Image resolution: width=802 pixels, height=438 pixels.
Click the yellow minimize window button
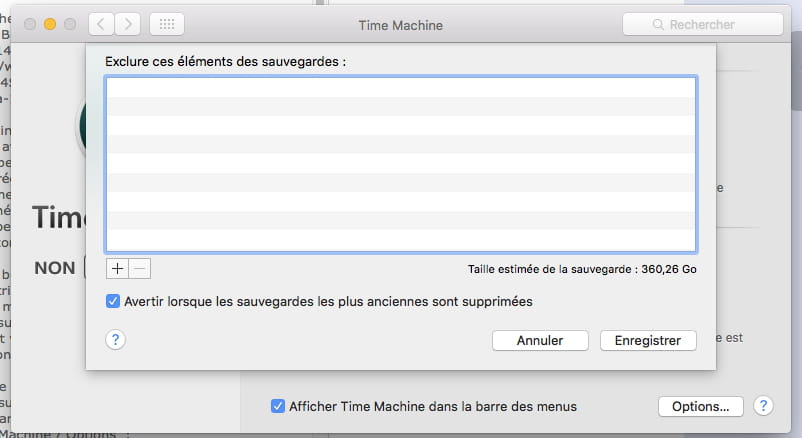50,24
